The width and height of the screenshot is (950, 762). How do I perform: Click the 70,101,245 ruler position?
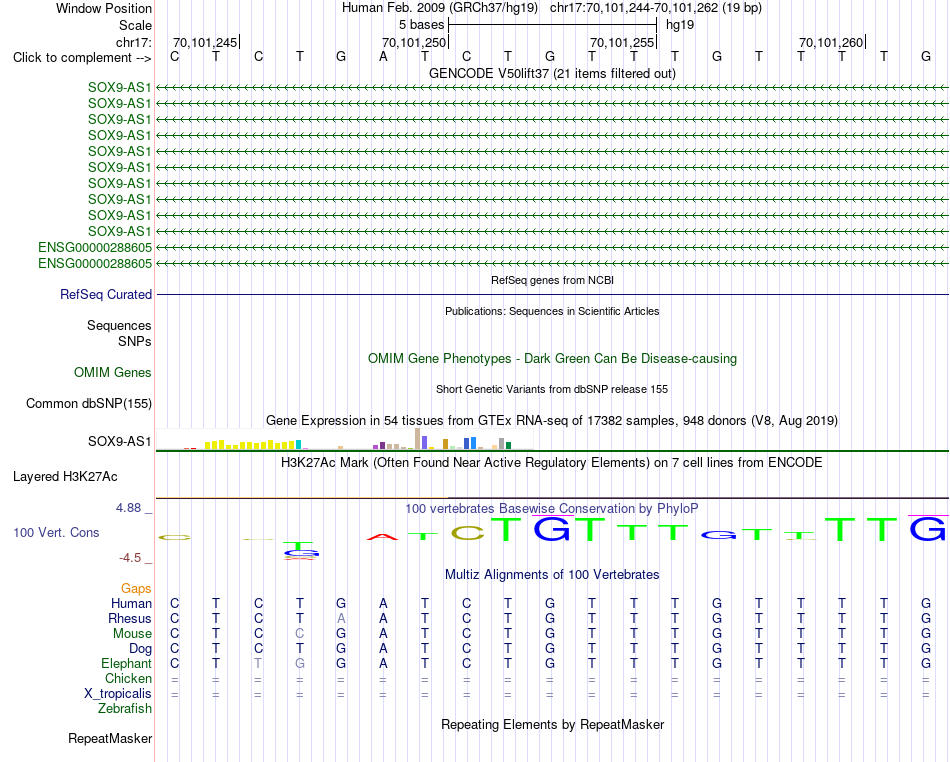[x=205, y=42]
